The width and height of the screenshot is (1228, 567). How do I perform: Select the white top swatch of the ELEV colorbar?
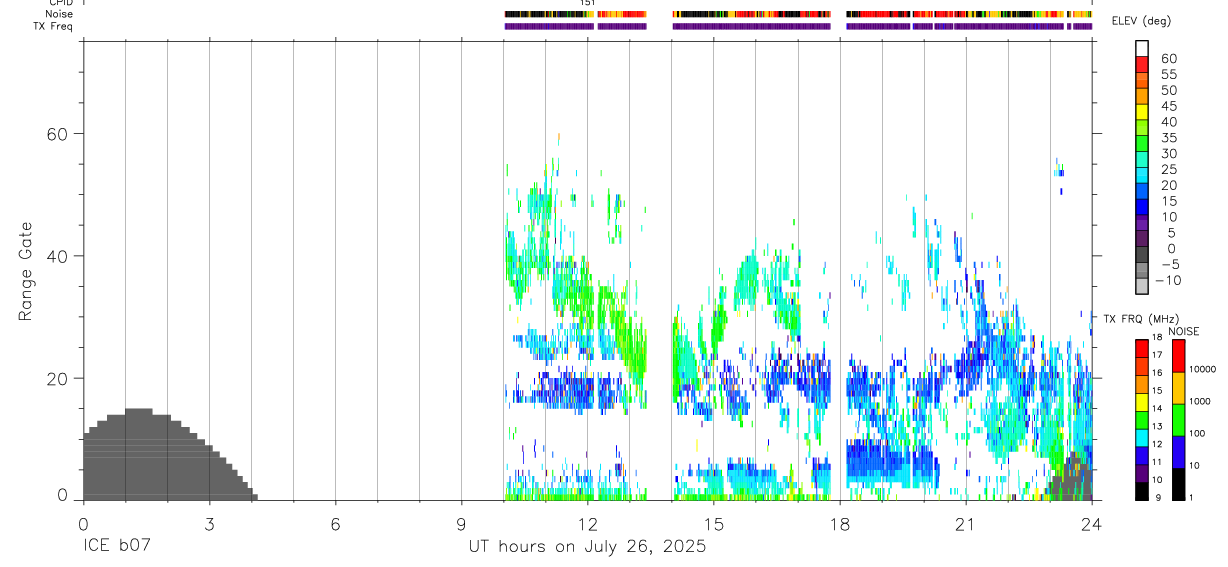click(x=1142, y=49)
